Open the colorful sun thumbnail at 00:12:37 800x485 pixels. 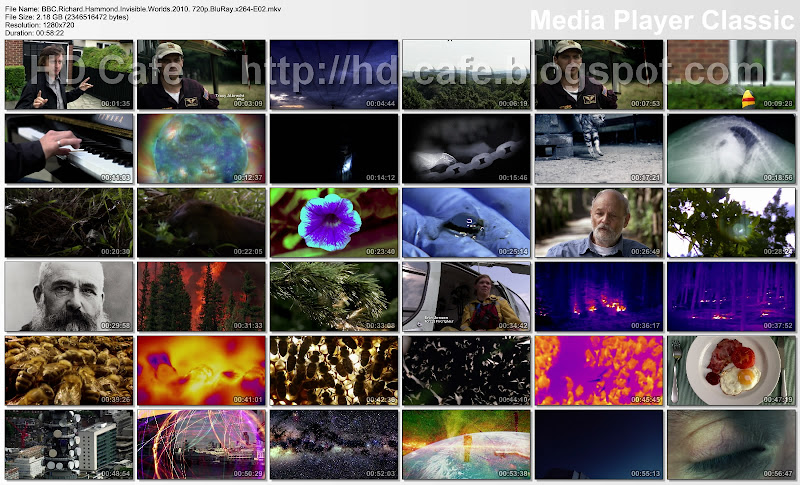click(202, 148)
